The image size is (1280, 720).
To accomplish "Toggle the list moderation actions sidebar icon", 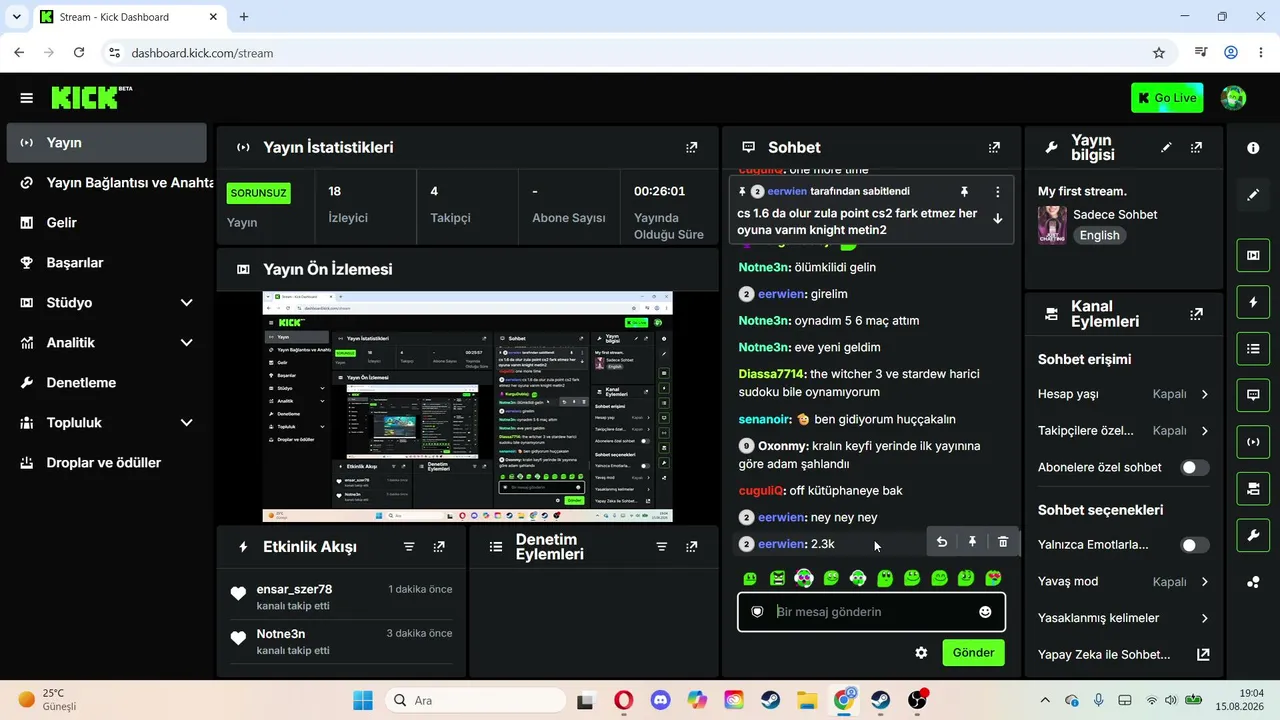I will point(1253,349).
